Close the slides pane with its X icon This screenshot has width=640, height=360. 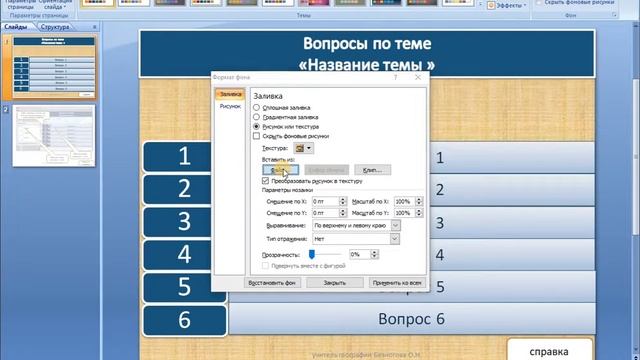point(95,27)
